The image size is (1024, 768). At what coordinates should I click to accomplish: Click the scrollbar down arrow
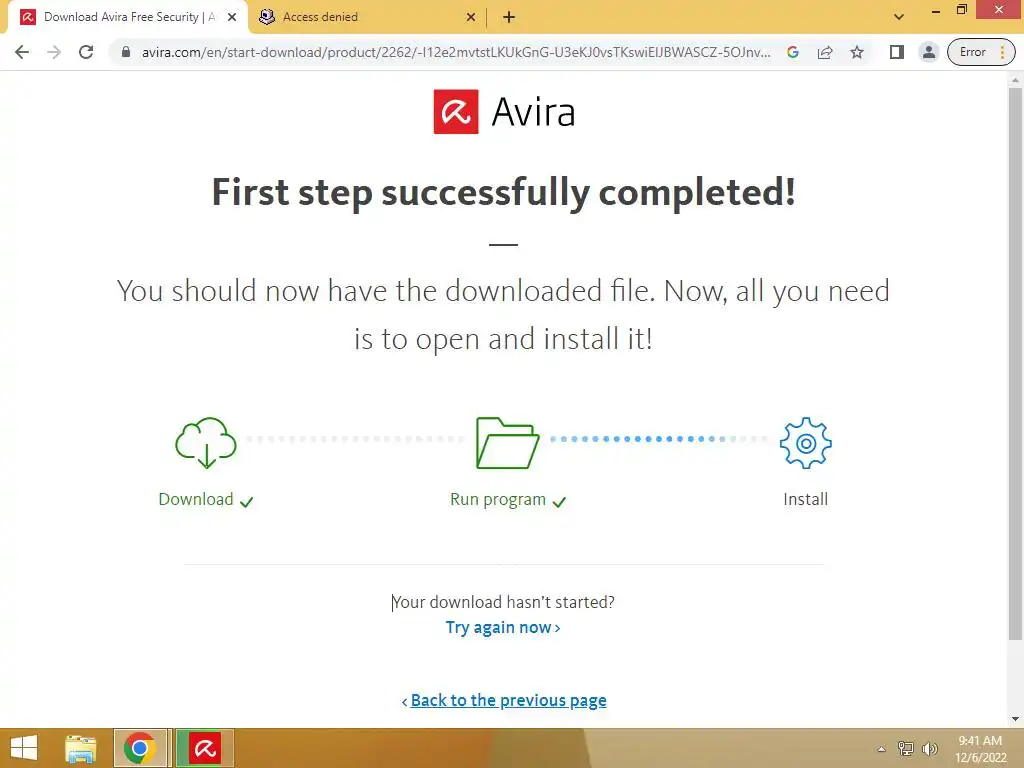[1015, 719]
